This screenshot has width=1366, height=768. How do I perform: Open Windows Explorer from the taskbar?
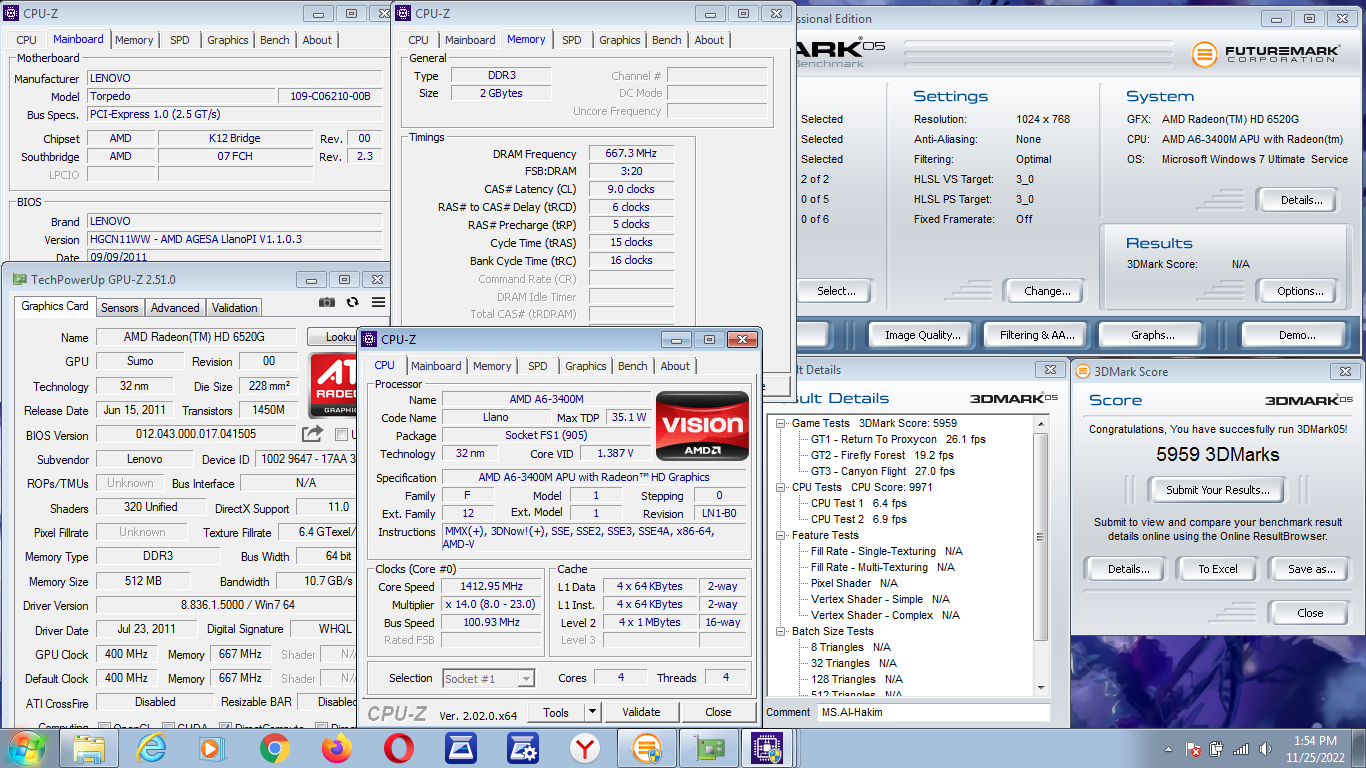(x=88, y=748)
